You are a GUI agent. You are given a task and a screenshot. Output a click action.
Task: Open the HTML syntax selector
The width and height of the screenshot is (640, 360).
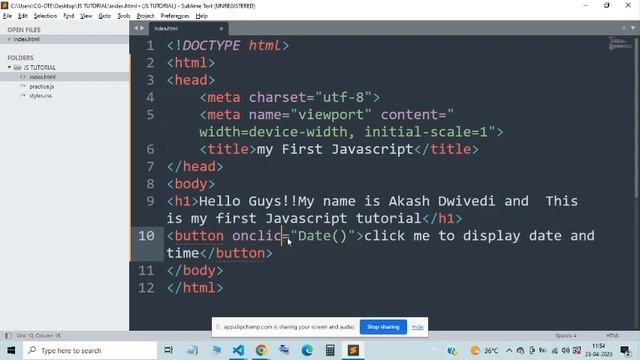tap(613, 336)
